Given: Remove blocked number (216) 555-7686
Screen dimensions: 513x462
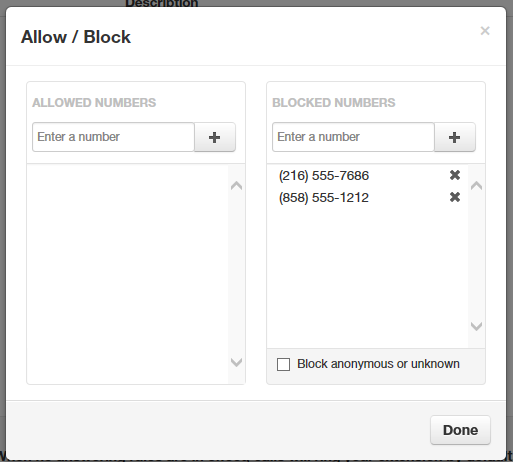Looking at the screenshot, I should coord(455,175).
